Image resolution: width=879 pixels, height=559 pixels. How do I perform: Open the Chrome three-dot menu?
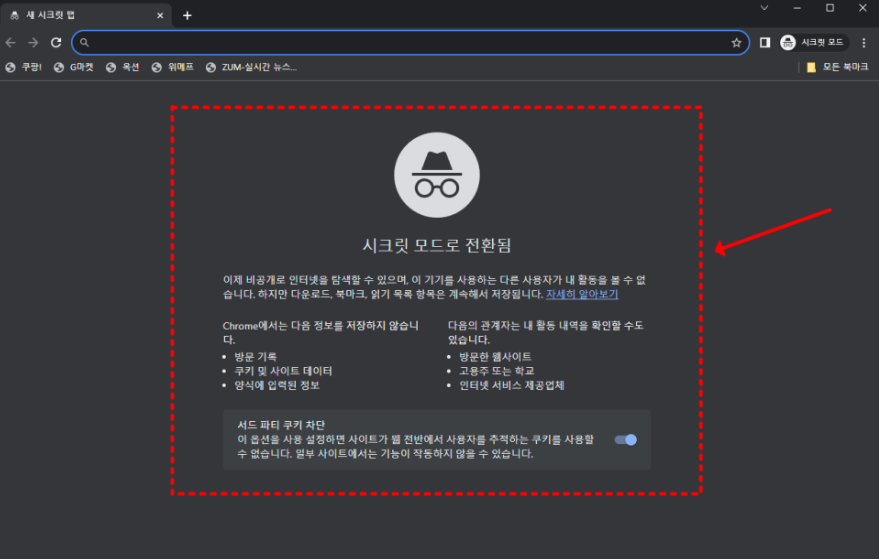tap(864, 43)
